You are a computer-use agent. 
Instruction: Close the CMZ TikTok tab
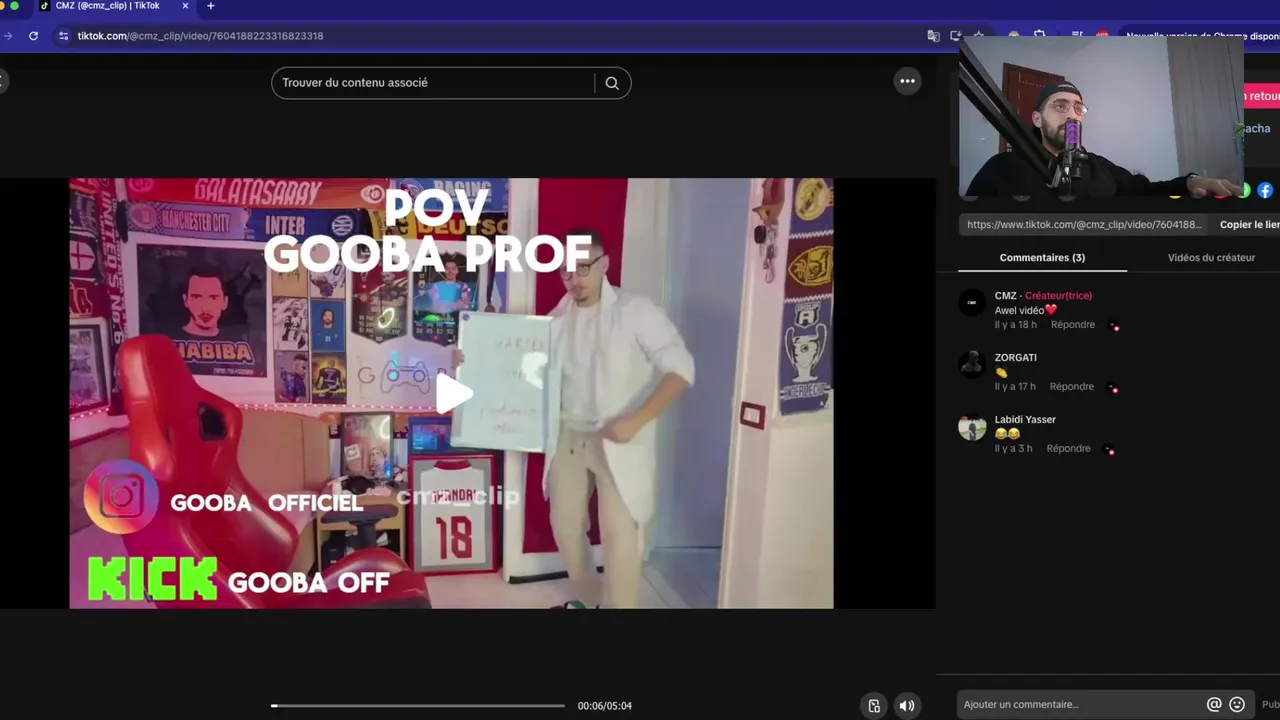pos(186,6)
